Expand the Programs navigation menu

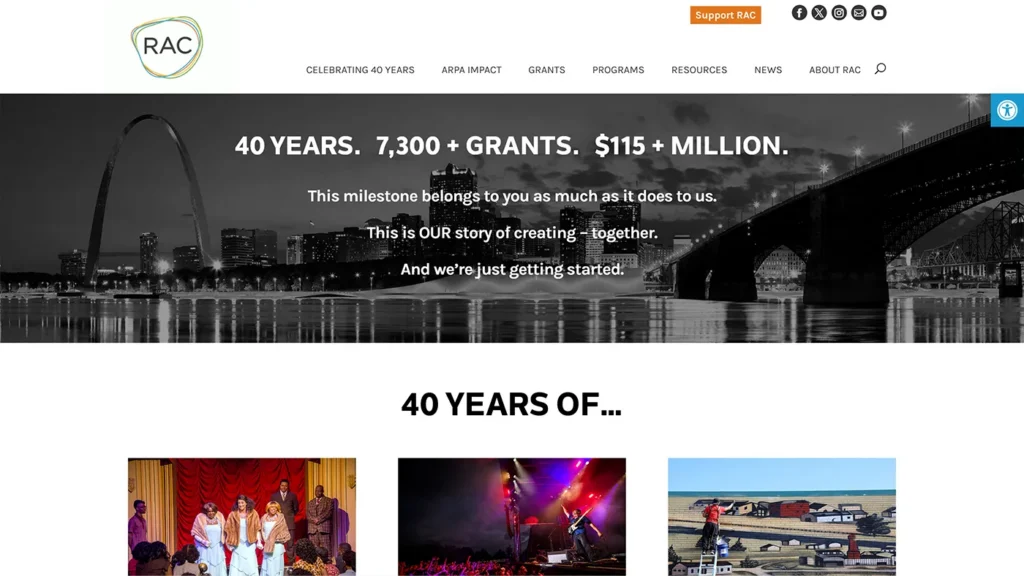click(x=618, y=70)
